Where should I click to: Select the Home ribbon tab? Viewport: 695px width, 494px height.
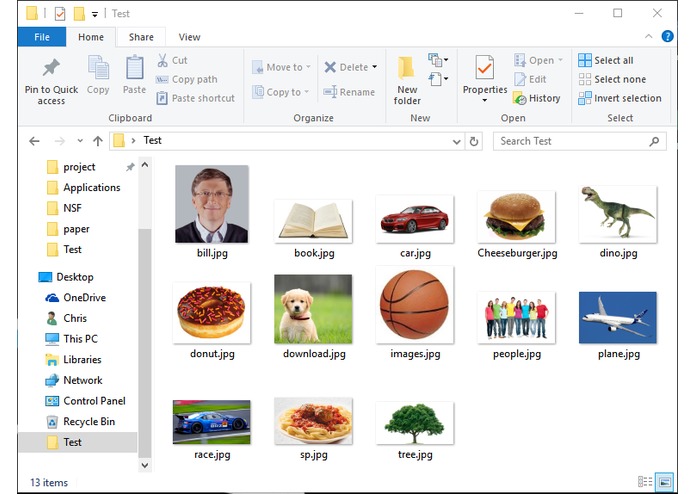click(91, 37)
